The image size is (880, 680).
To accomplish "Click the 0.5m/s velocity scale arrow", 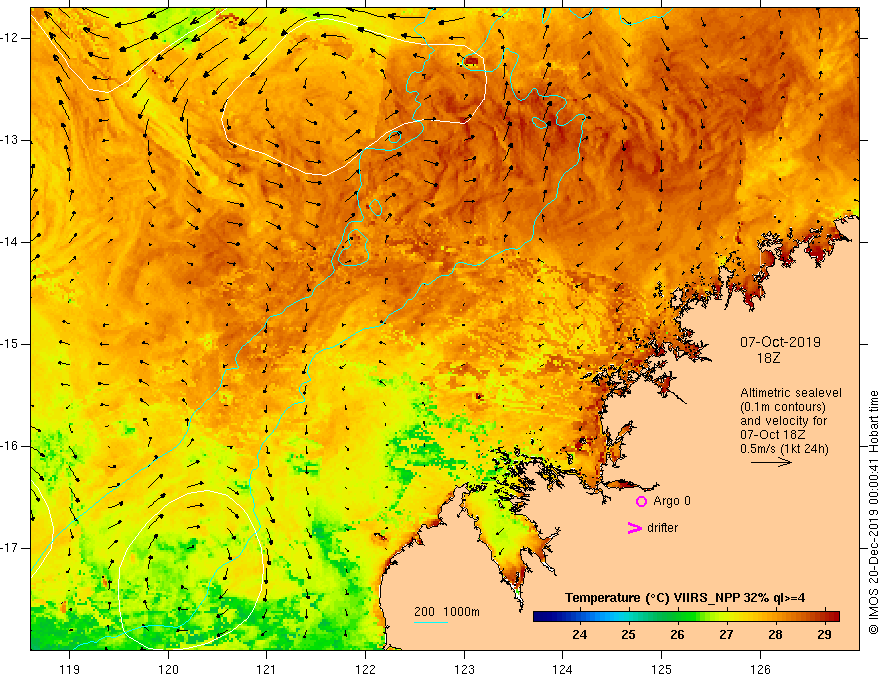I will (771, 462).
